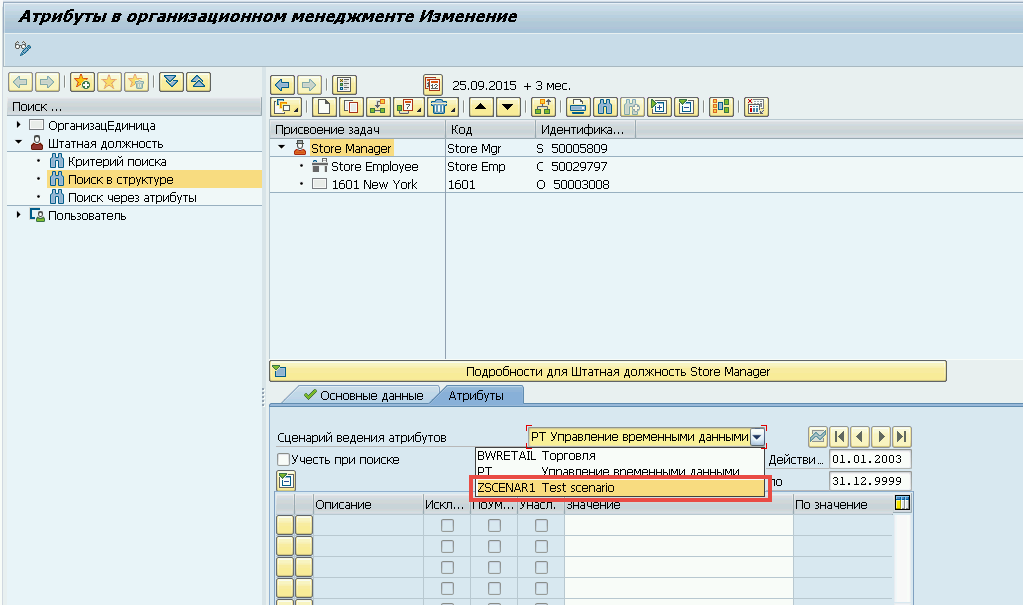Delete favorite star-trash icon

pyautogui.click(x=136, y=82)
